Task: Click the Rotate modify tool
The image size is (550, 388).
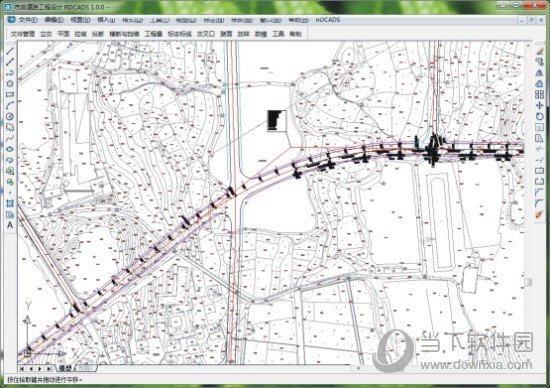Action: (539, 116)
